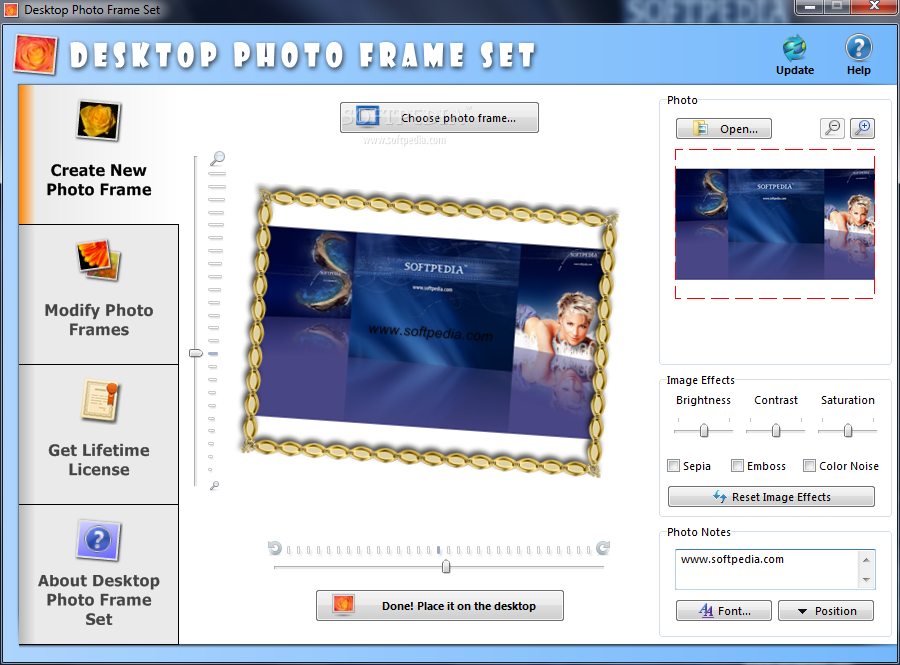Click into the Photo Notes text field
The width and height of the screenshot is (900, 665).
coord(767,569)
